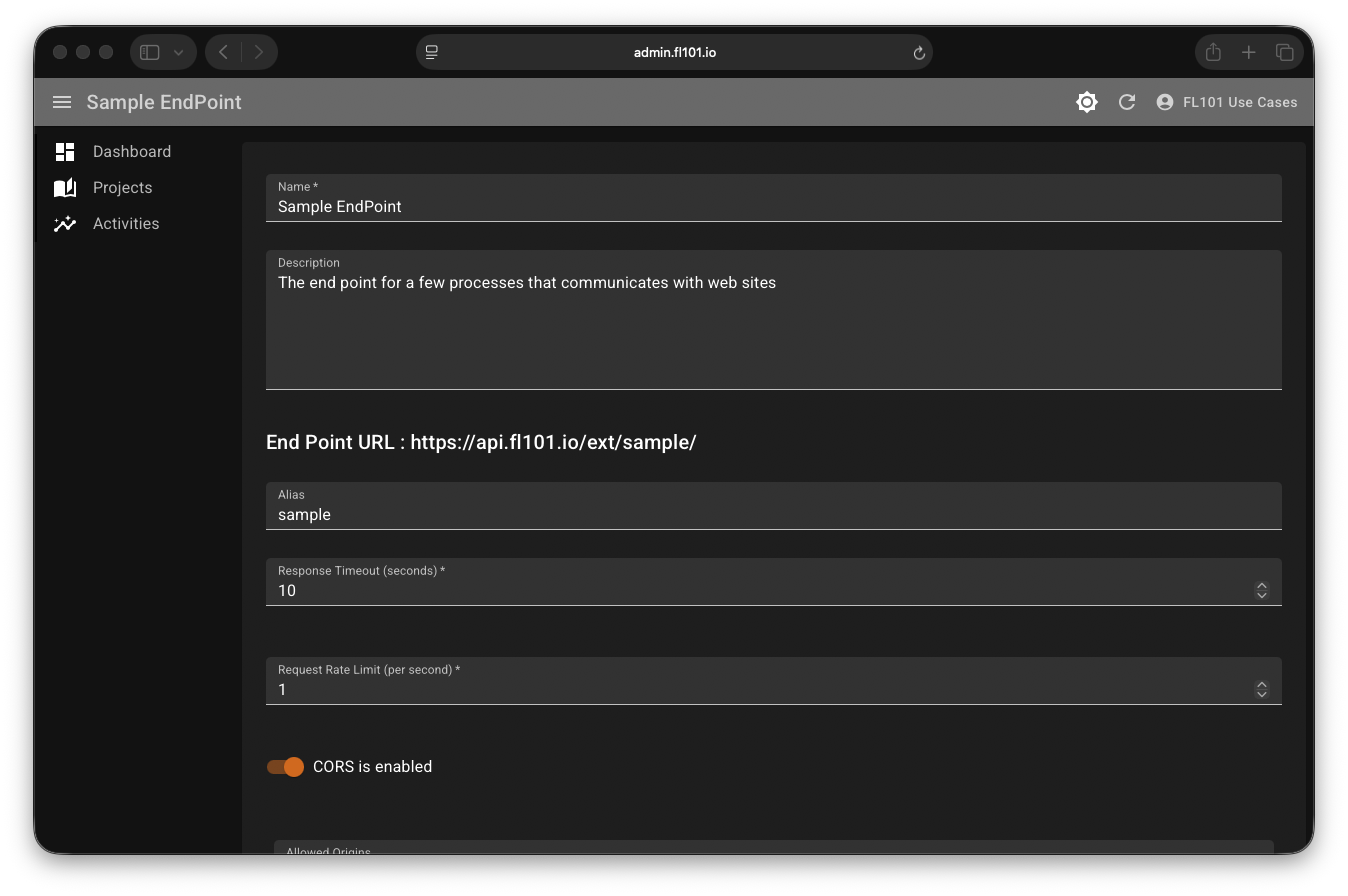
Task: Click the Safari share icon
Action: (1213, 52)
